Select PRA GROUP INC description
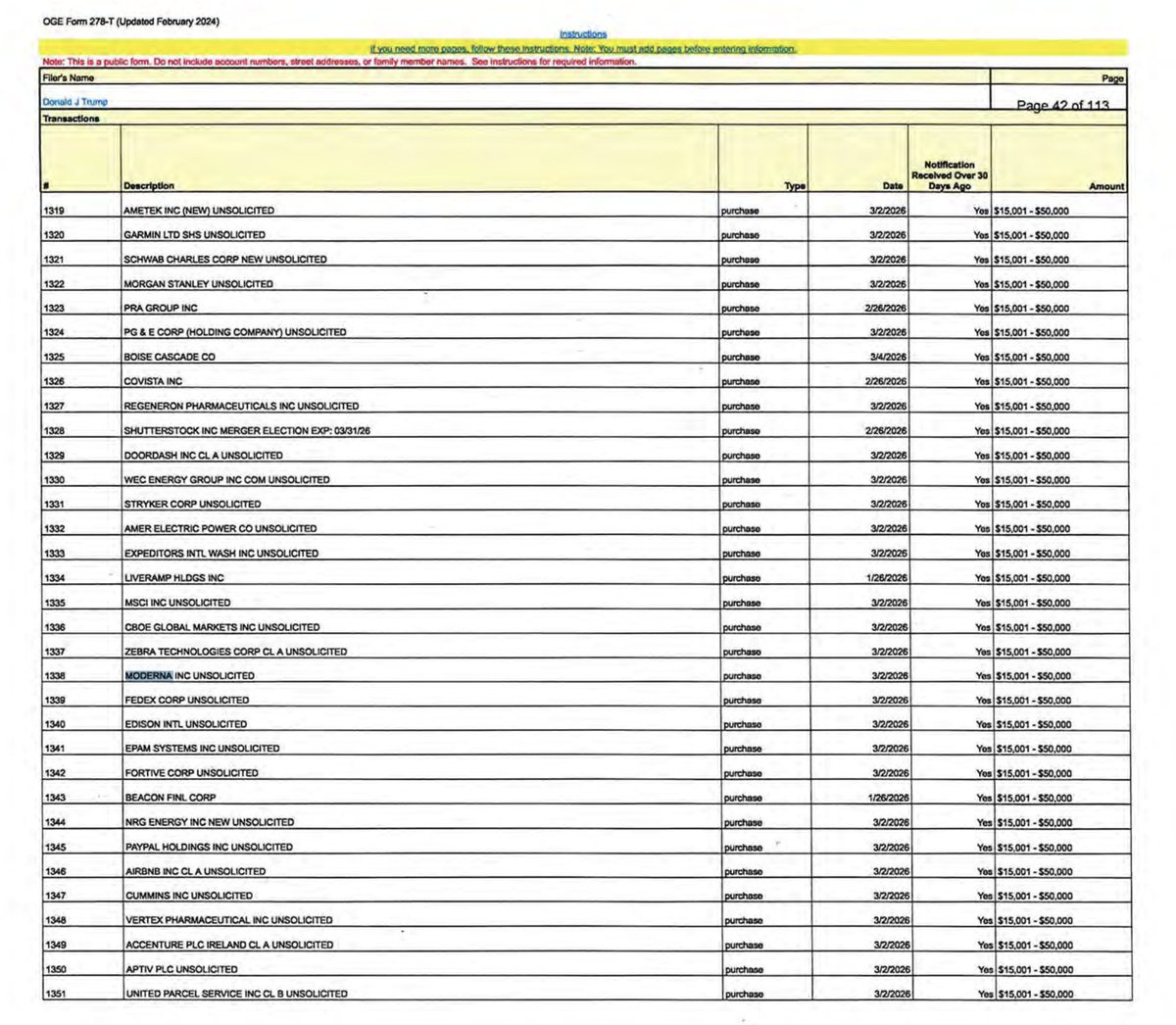 161,308
